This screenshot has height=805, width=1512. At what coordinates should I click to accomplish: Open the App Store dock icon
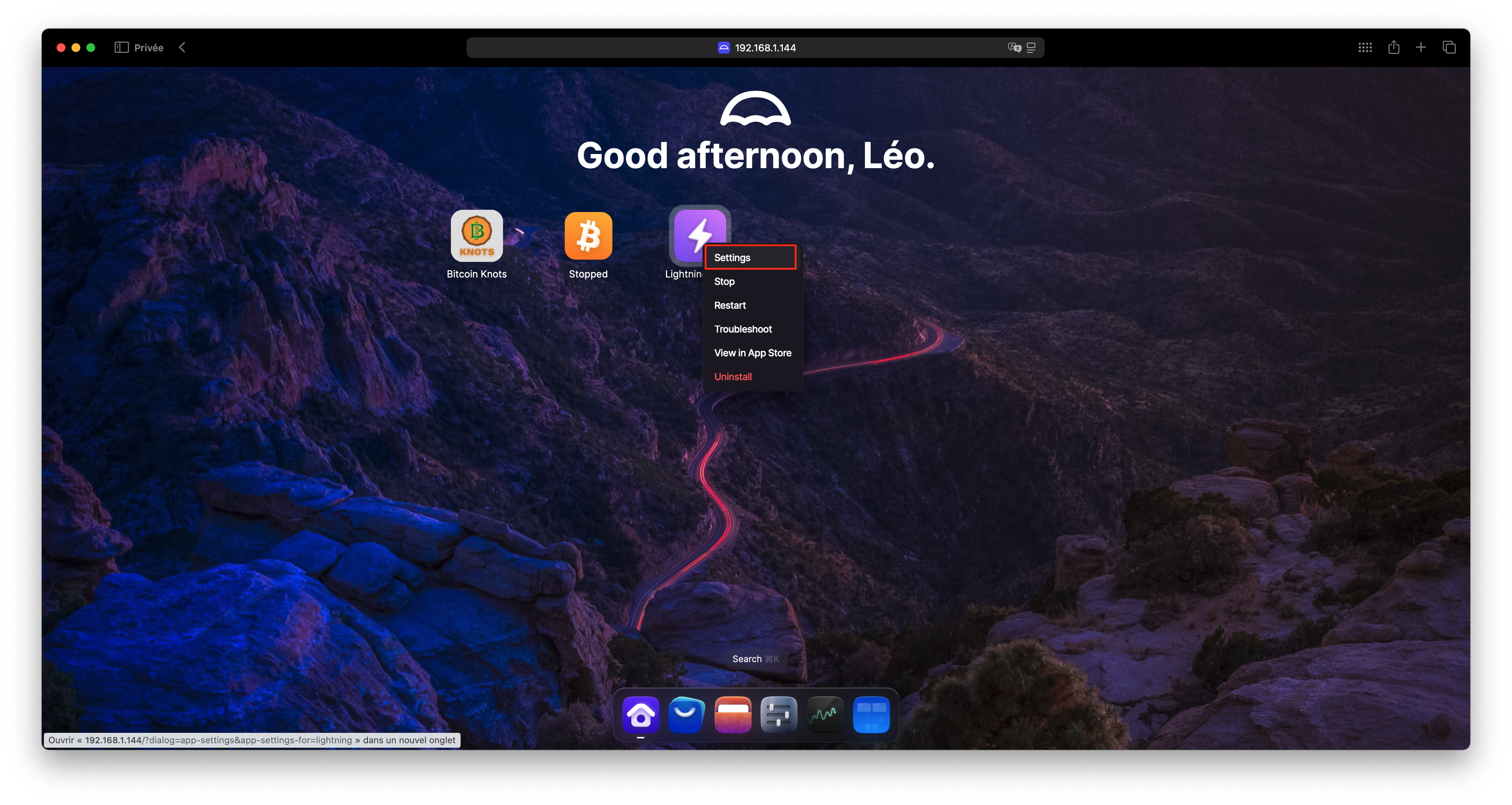[x=686, y=715]
